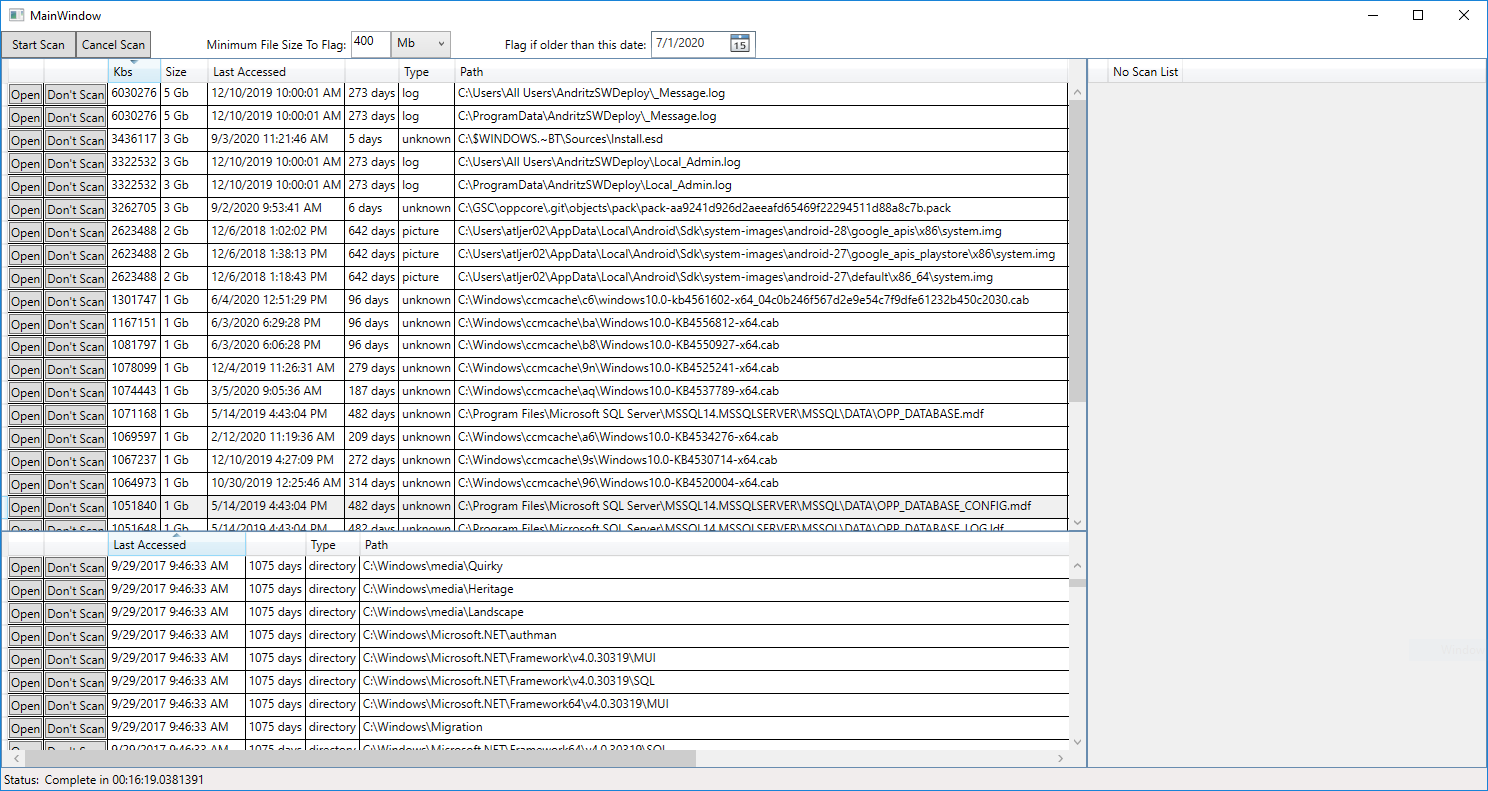This screenshot has width=1488, height=791.
Task: Click Don't Scan for ProgramData _Message.log
Action: click(76, 117)
